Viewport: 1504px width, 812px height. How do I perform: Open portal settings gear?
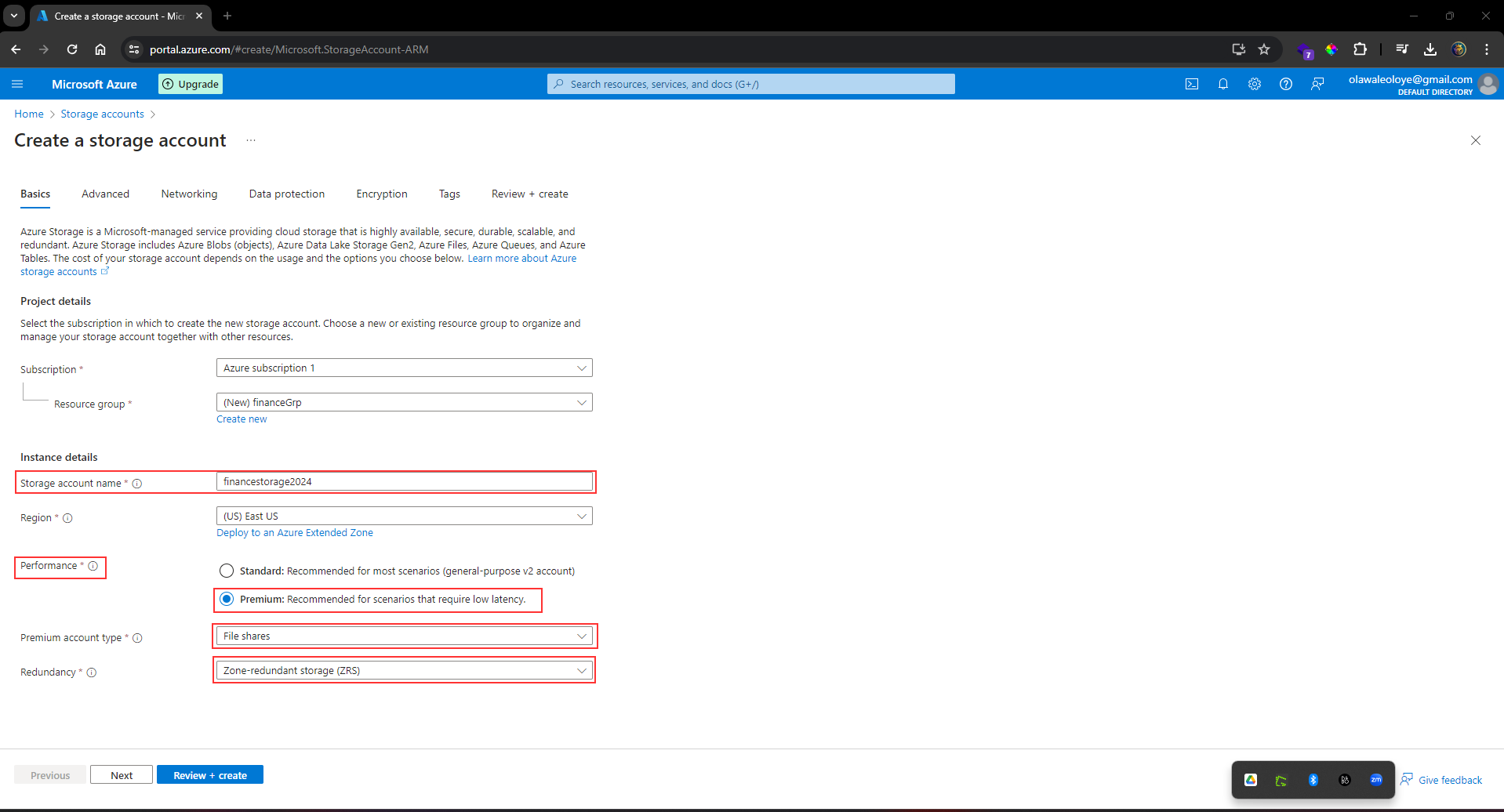pyautogui.click(x=1255, y=84)
